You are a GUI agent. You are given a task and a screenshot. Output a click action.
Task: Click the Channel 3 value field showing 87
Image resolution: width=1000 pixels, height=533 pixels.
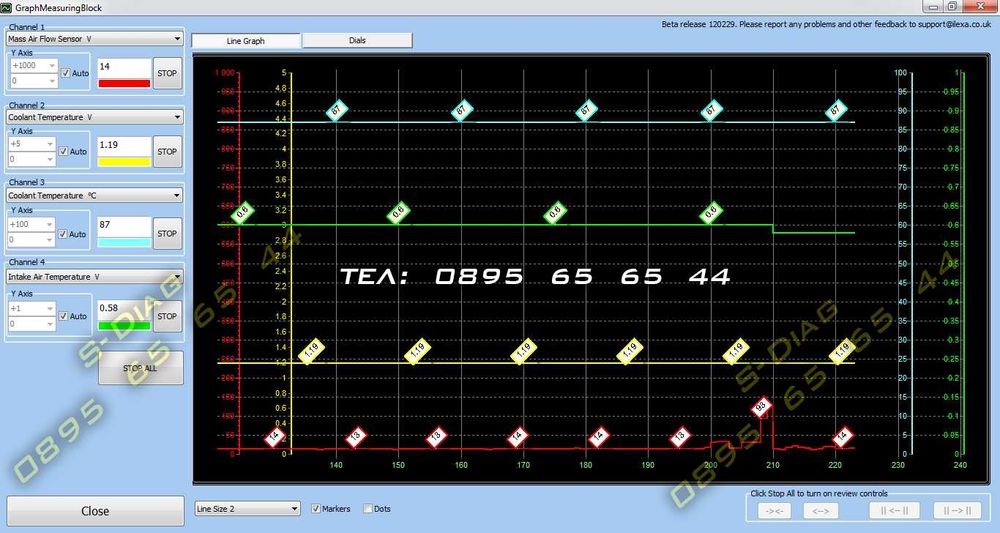pos(124,226)
